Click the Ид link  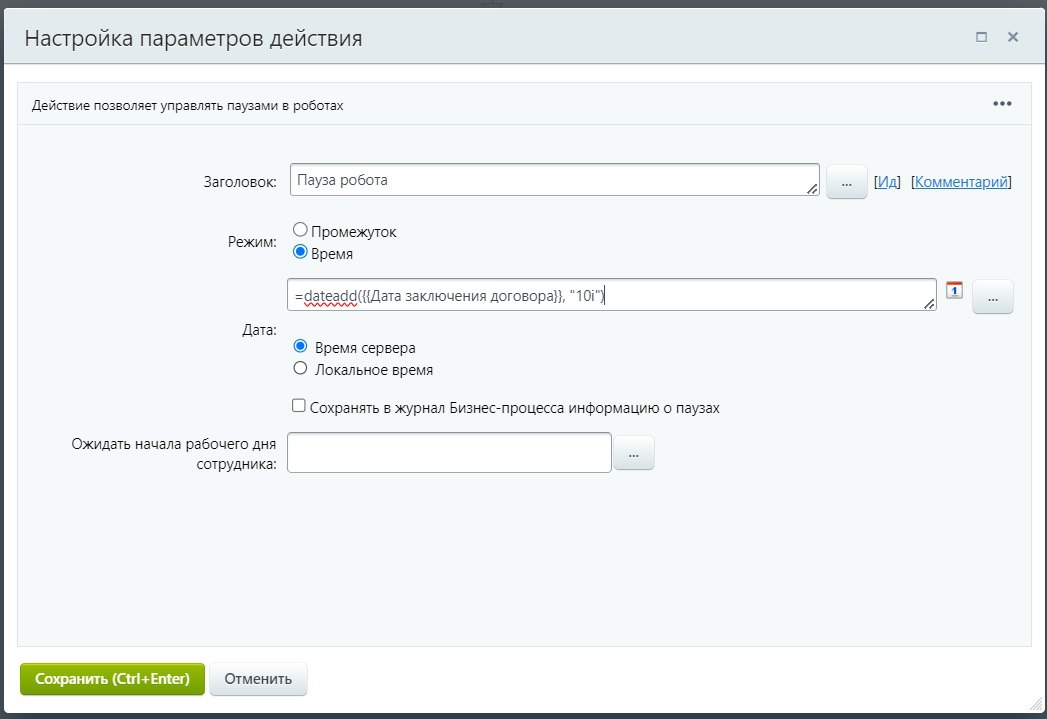pyautogui.click(x=888, y=182)
